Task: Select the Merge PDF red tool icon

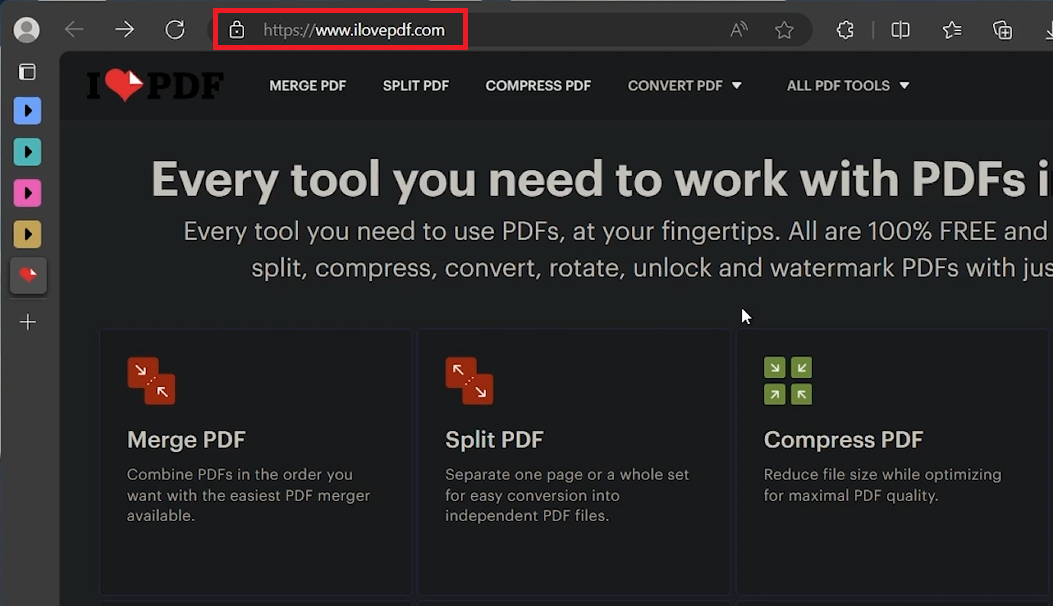Action: click(x=151, y=380)
